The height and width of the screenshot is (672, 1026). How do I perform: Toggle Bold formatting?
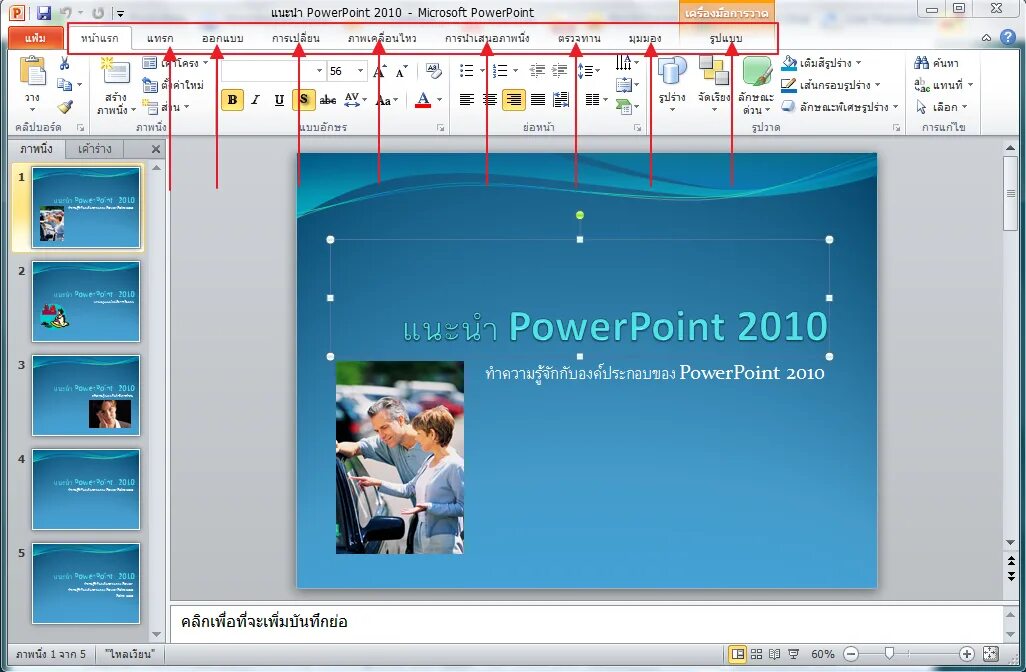click(x=232, y=99)
